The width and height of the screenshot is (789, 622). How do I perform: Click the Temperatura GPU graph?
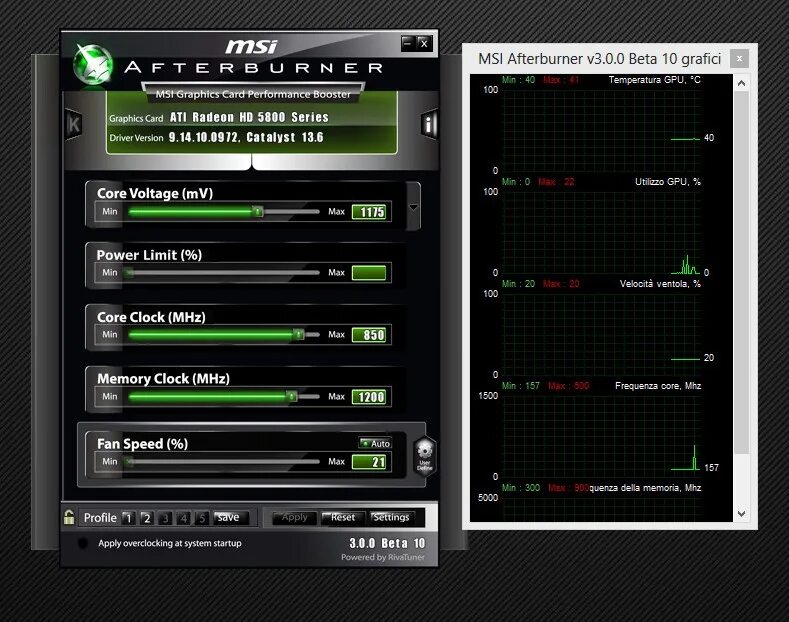[601, 131]
